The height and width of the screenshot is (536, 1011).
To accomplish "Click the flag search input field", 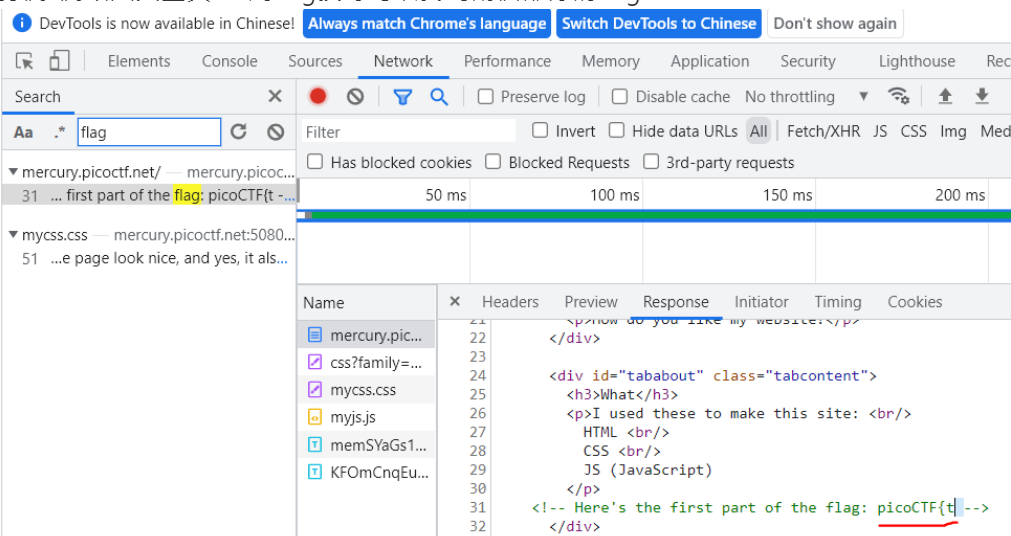I will pos(149,132).
